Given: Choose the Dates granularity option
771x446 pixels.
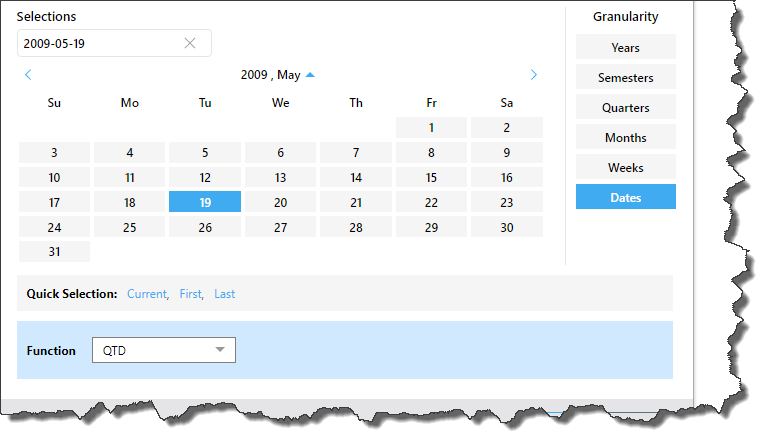Looking at the screenshot, I should click(625, 197).
